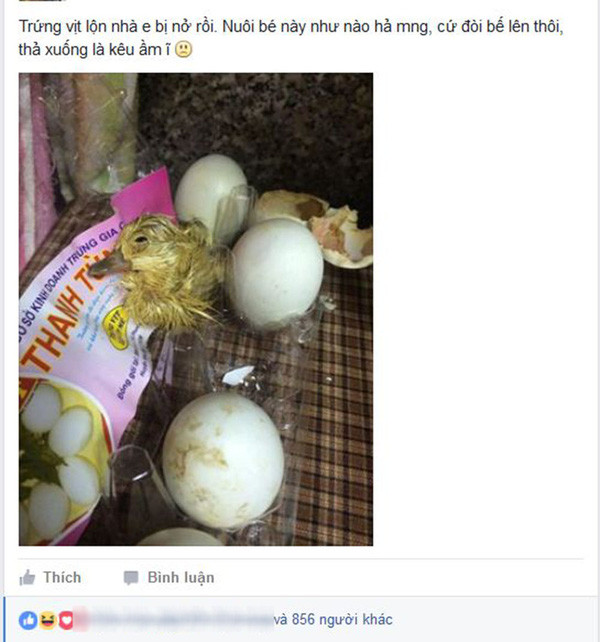The width and height of the screenshot is (600, 642).
Task: Open the list "và 856 người khác"
Action: [x=333, y=619]
